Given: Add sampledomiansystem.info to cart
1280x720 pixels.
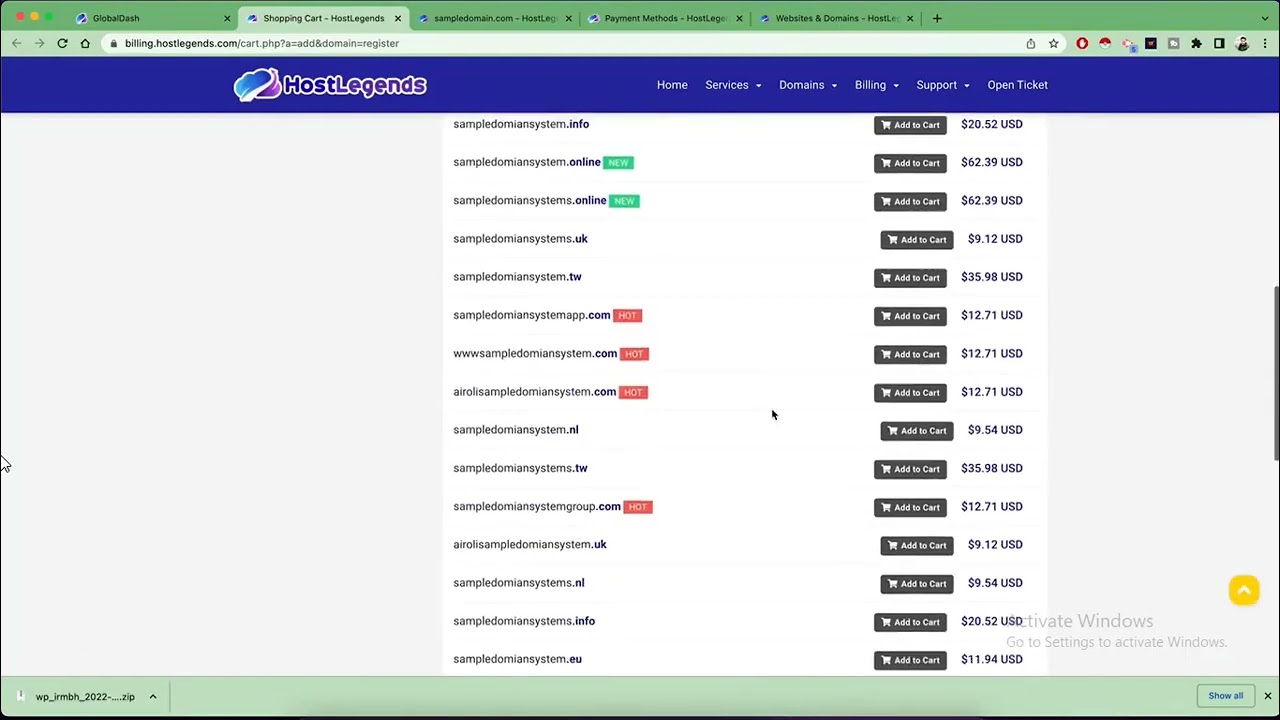Looking at the screenshot, I should pyautogui.click(x=910, y=125).
